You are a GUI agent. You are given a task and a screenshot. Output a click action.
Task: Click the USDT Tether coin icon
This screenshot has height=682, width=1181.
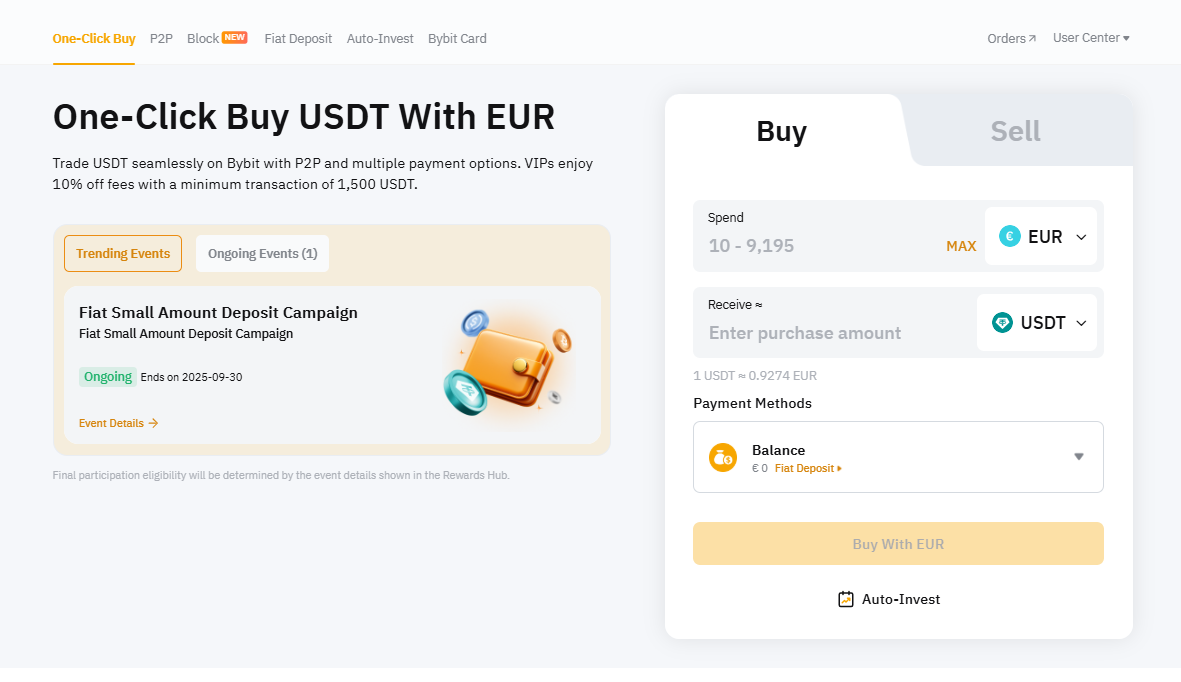1002,323
